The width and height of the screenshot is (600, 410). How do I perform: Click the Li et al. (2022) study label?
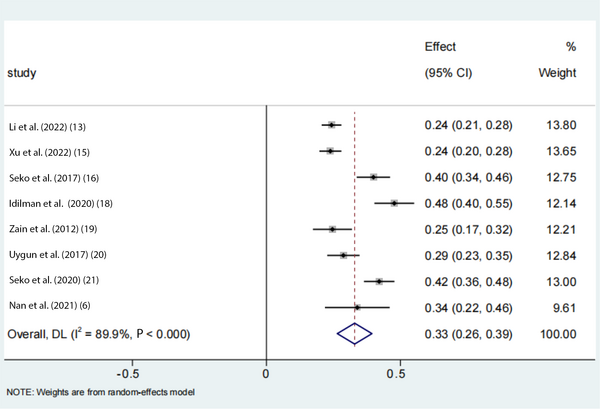pyautogui.click(x=47, y=127)
